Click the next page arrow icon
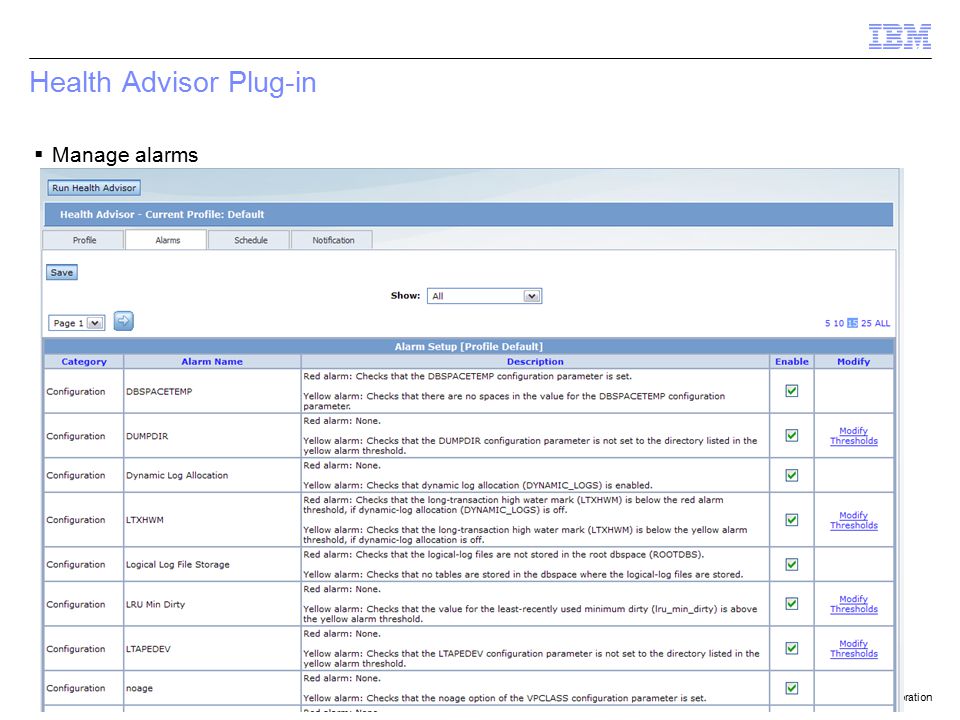The image size is (960, 720). pyautogui.click(x=124, y=321)
